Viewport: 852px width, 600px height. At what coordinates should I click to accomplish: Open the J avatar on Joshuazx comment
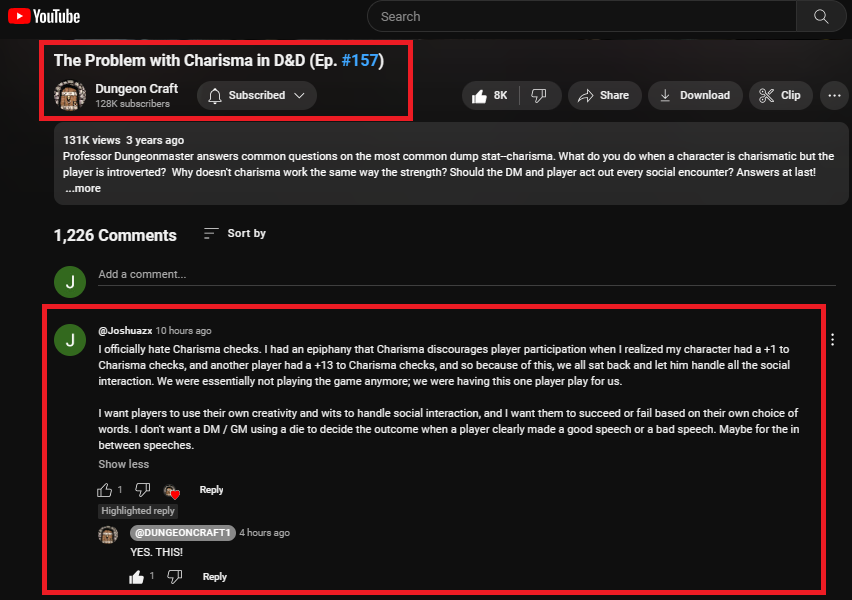click(x=70, y=340)
